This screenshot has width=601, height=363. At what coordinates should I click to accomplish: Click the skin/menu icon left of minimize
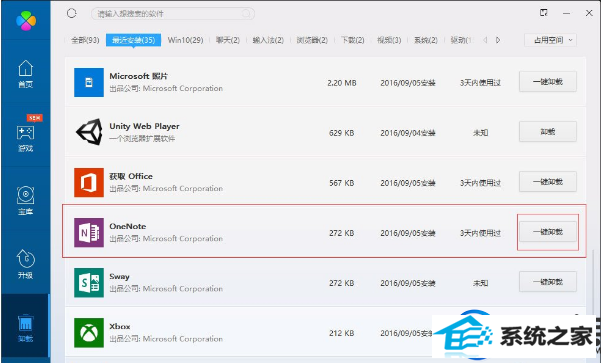pos(544,13)
